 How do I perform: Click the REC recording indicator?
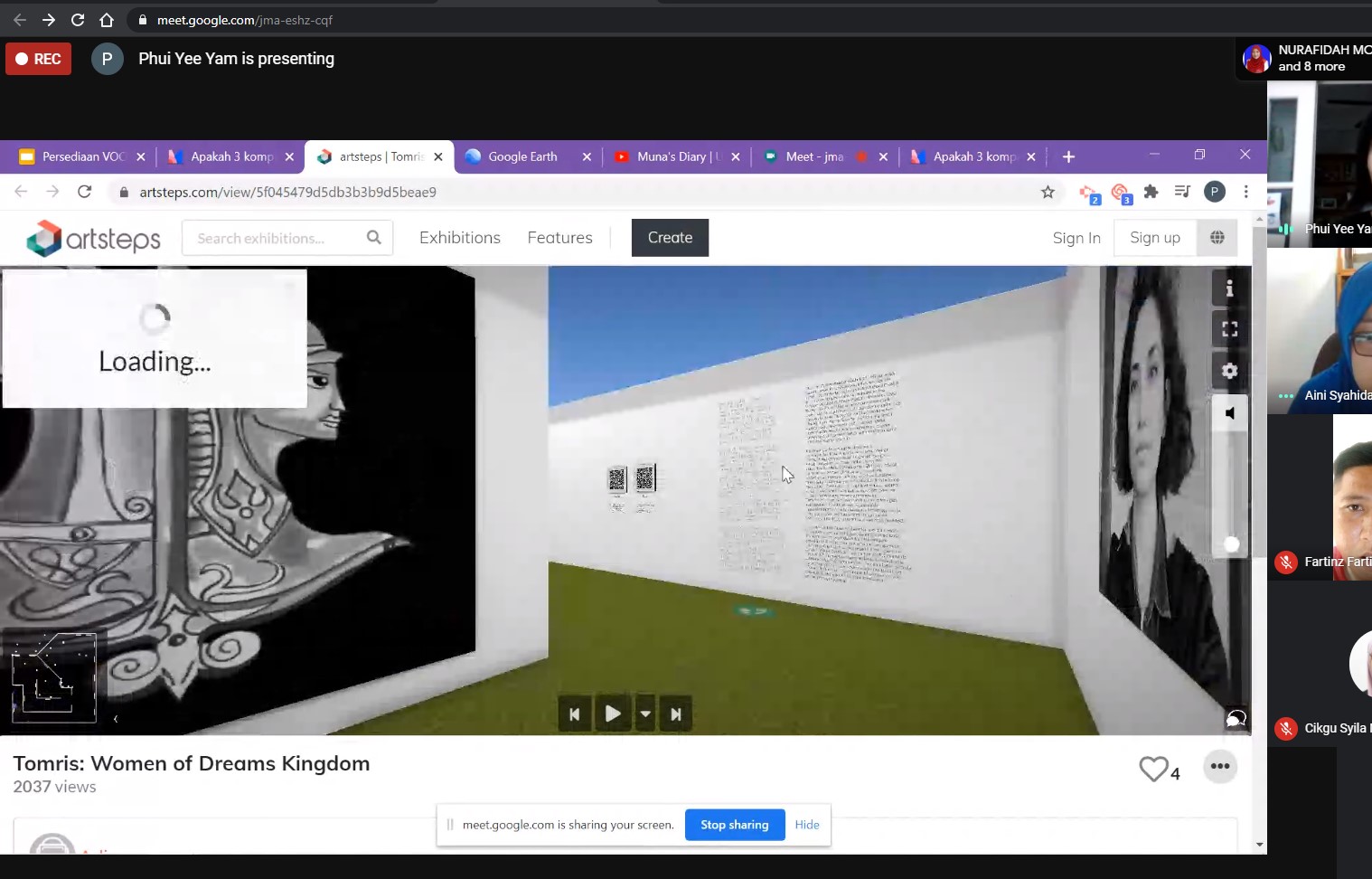[x=38, y=59]
